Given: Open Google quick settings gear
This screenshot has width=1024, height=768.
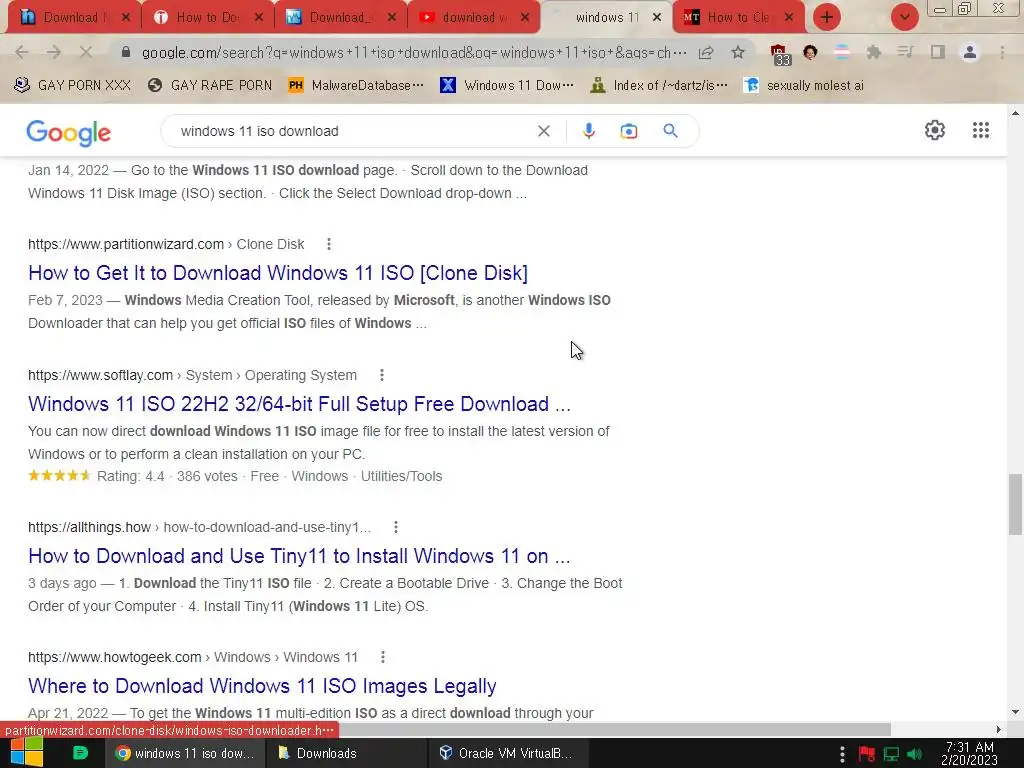Looking at the screenshot, I should click(935, 130).
